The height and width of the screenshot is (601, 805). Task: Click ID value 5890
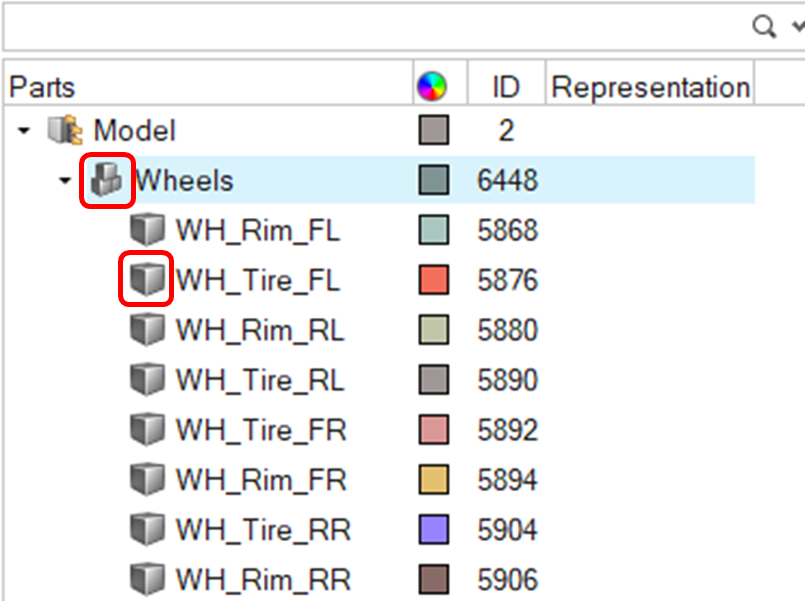[507, 380]
